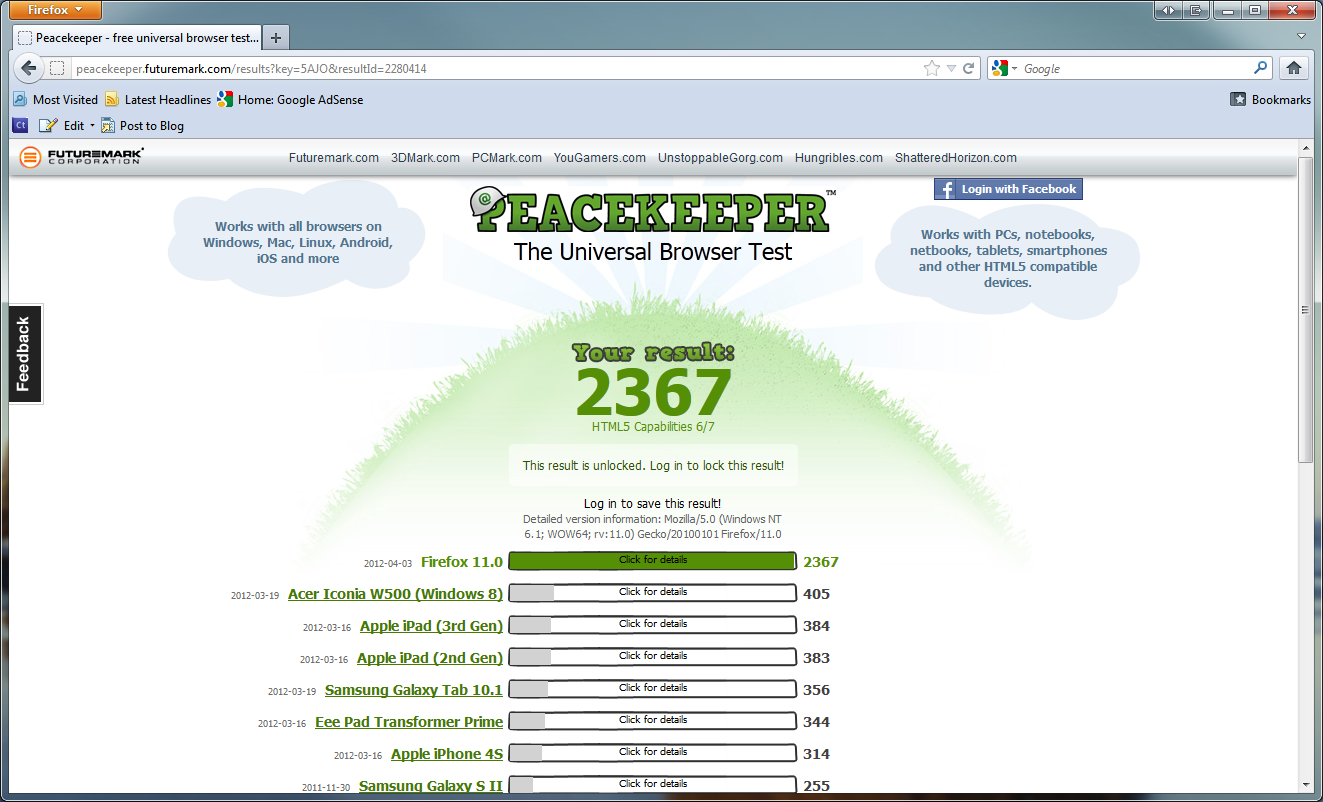This screenshot has width=1323, height=802.
Task: Click the vertical page scrollbar thumb
Action: 1305,310
